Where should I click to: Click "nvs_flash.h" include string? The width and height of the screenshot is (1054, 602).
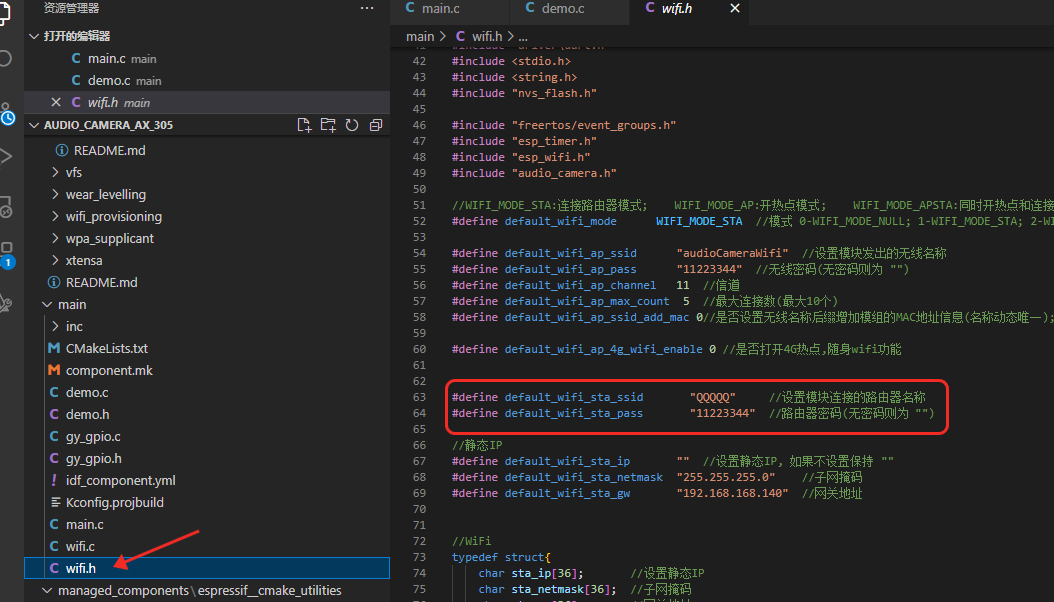click(x=554, y=93)
